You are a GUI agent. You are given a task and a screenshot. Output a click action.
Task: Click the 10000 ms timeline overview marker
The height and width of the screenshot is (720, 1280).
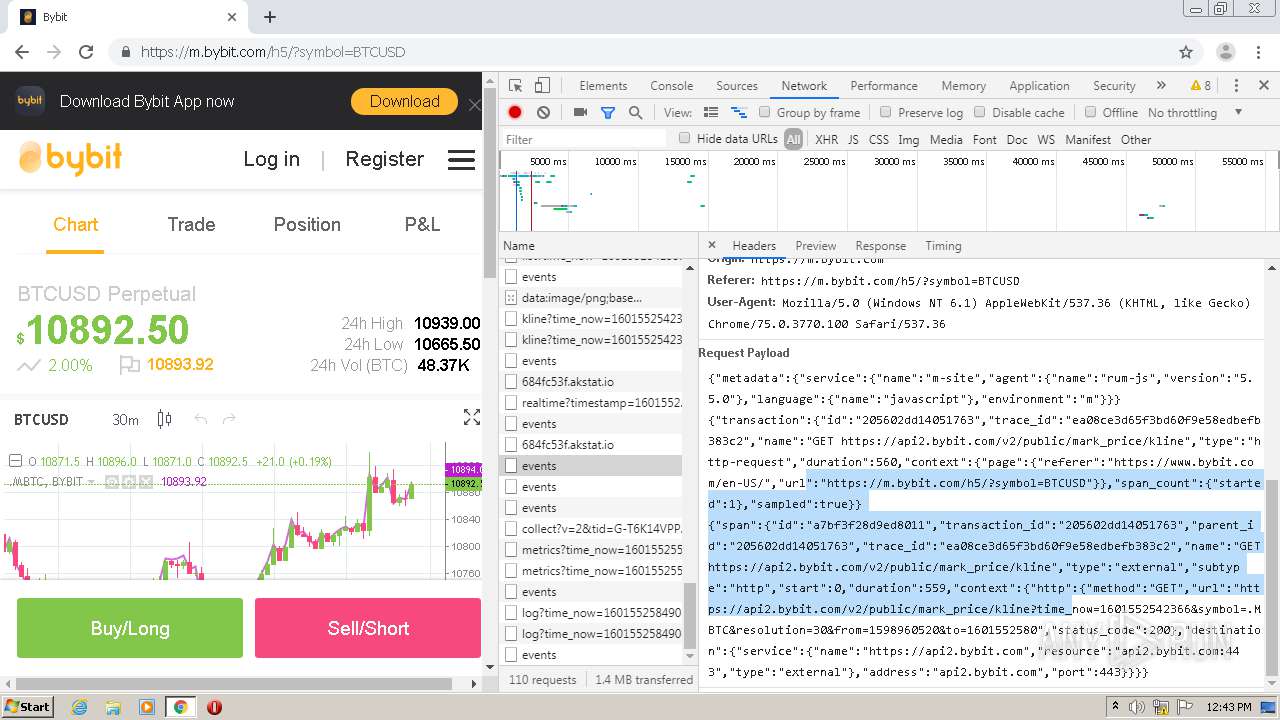pyautogui.click(x=616, y=161)
